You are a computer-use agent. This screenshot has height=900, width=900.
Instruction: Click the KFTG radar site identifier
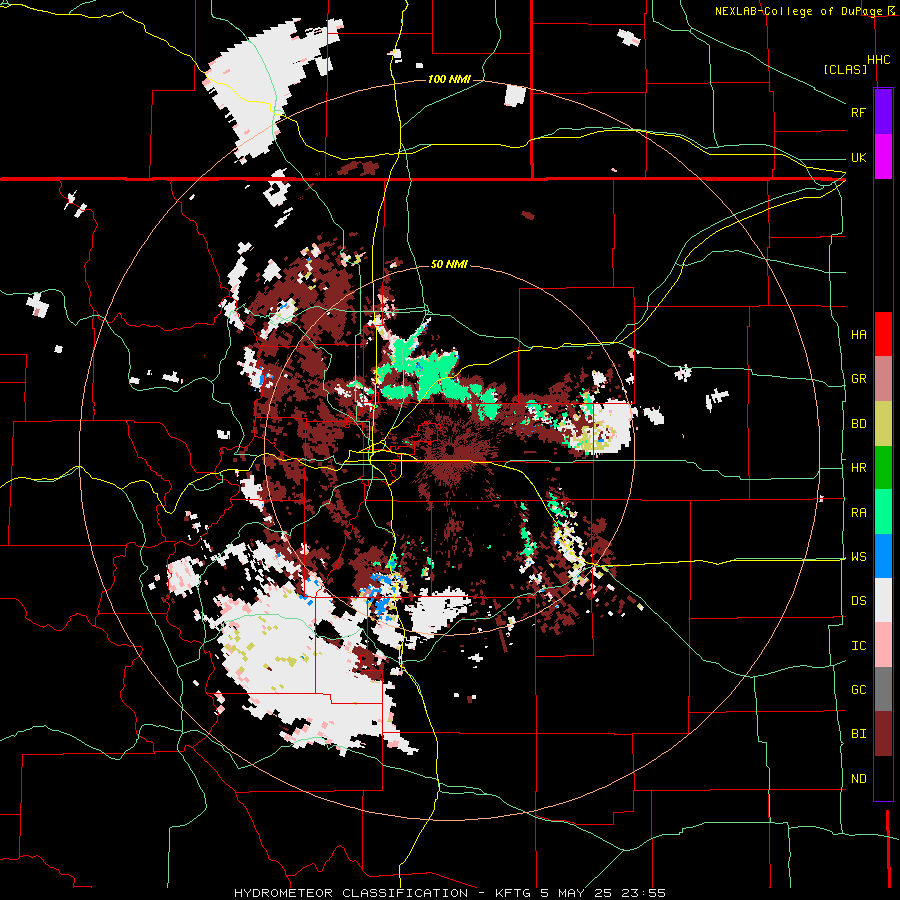pyautogui.click(x=513, y=893)
